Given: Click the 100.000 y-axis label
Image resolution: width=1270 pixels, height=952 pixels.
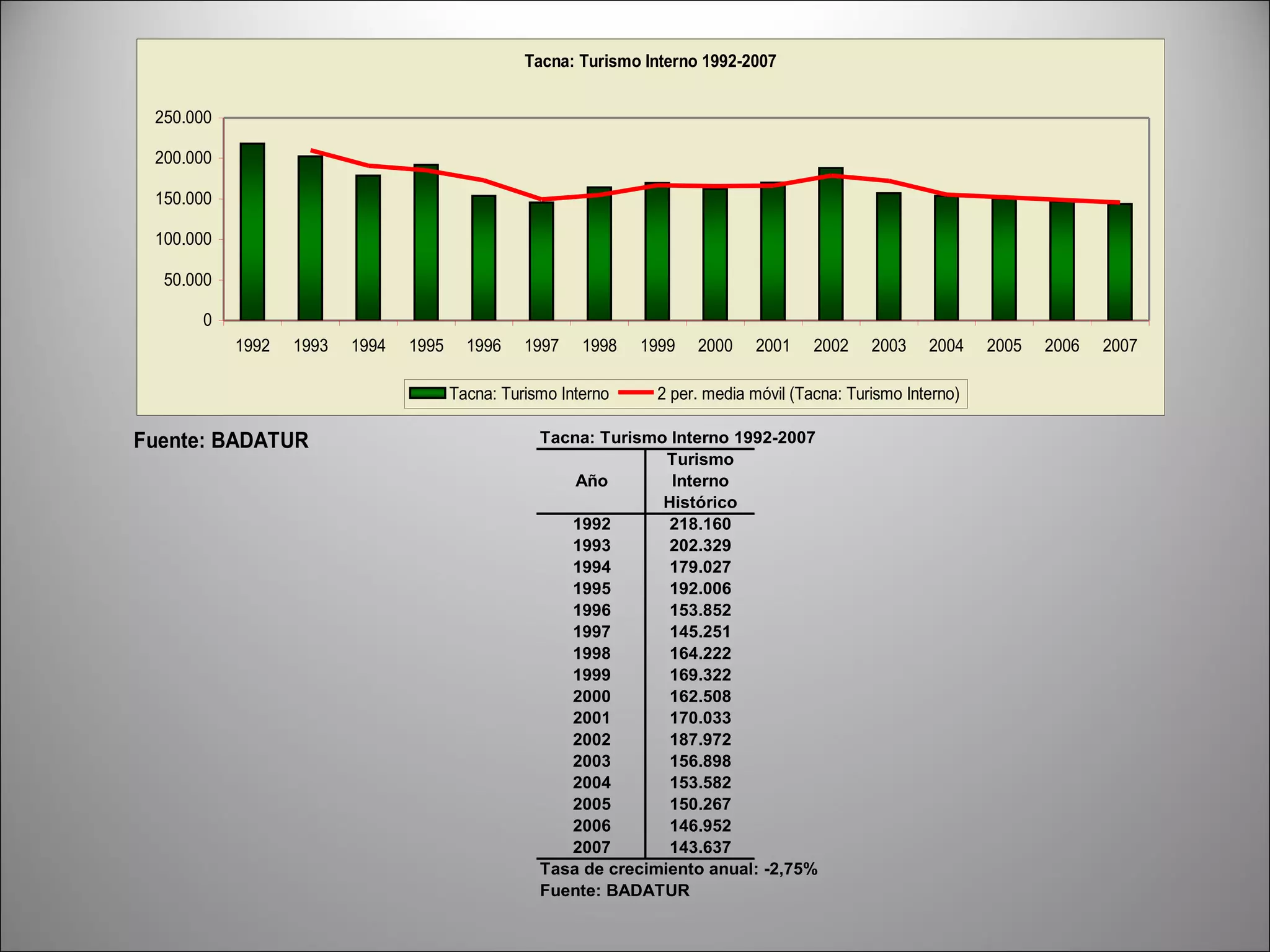Looking at the screenshot, I should [x=183, y=239].
